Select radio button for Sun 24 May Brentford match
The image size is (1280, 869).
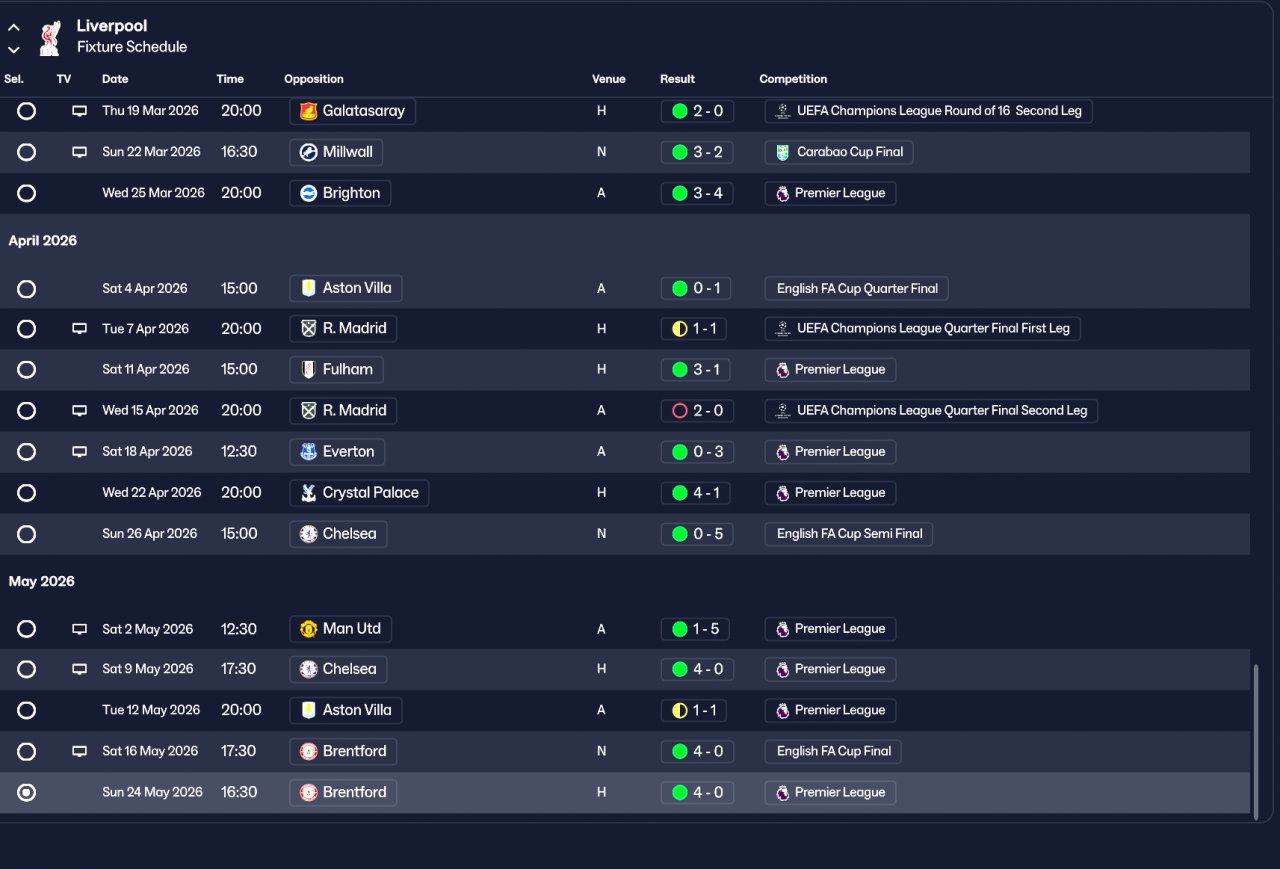[x=27, y=792]
